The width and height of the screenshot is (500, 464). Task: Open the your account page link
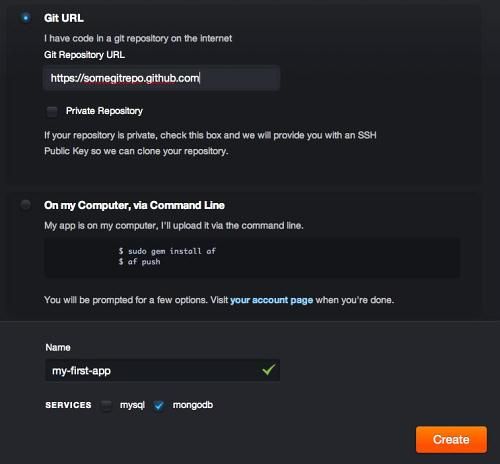(272, 300)
